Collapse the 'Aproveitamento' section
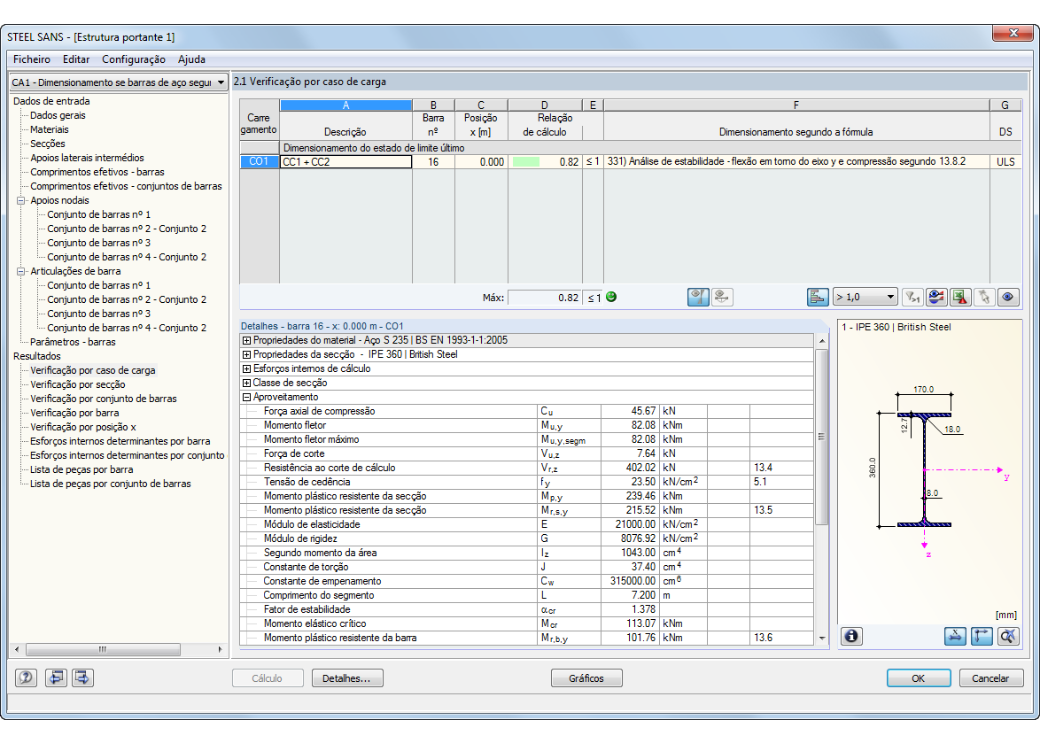The image size is (1040, 744). pyautogui.click(x=247, y=397)
